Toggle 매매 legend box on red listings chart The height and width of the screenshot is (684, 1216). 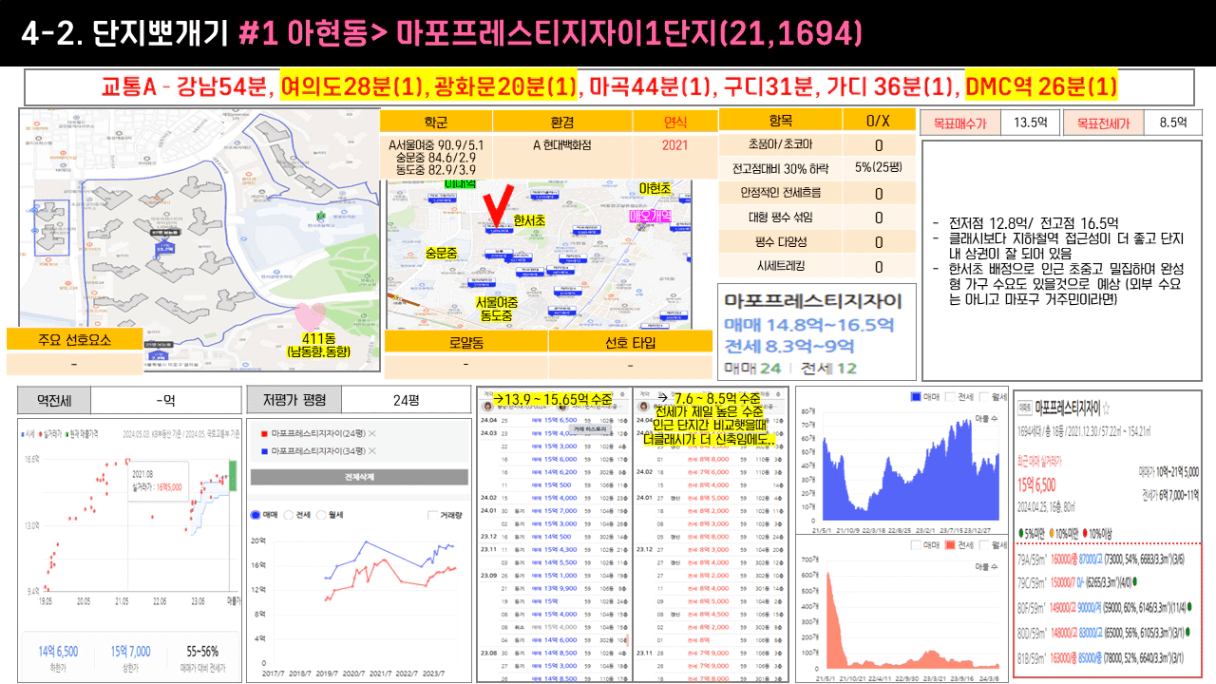point(914,546)
